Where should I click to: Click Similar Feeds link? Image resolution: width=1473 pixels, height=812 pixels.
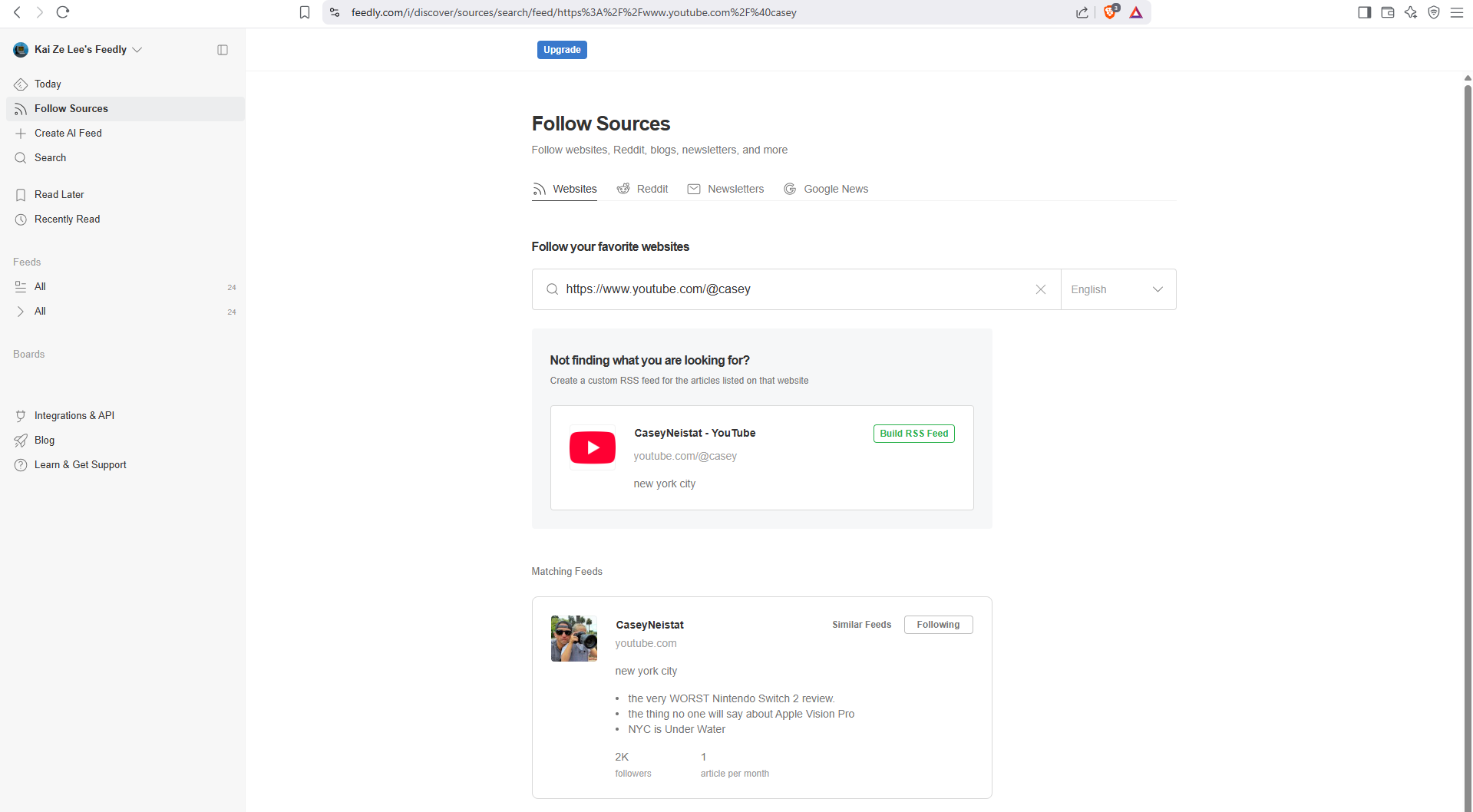click(861, 625)
